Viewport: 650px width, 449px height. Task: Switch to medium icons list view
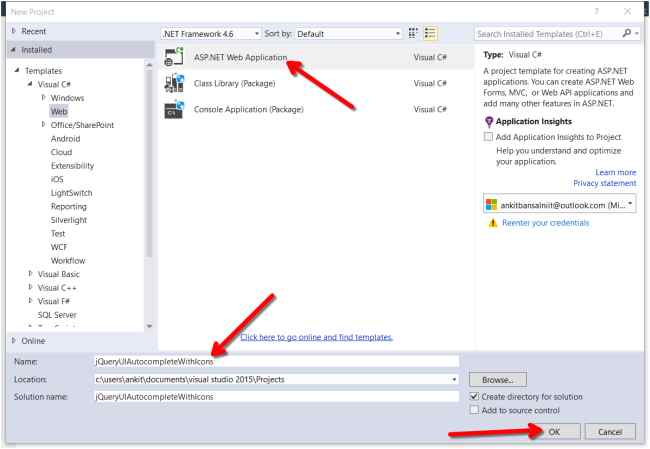[430, 34]
